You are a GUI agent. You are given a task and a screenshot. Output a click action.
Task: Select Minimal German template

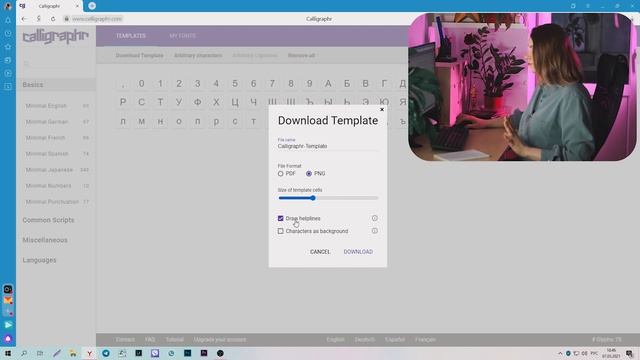56,122
